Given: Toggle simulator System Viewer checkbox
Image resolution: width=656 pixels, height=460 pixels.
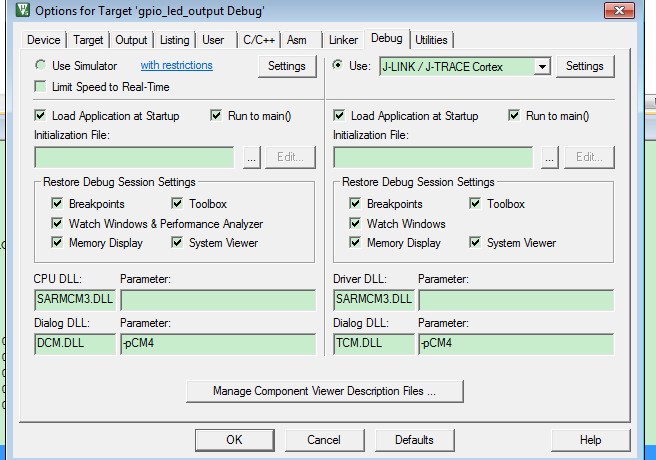Looking at the screenshot, I should (177, 243).
